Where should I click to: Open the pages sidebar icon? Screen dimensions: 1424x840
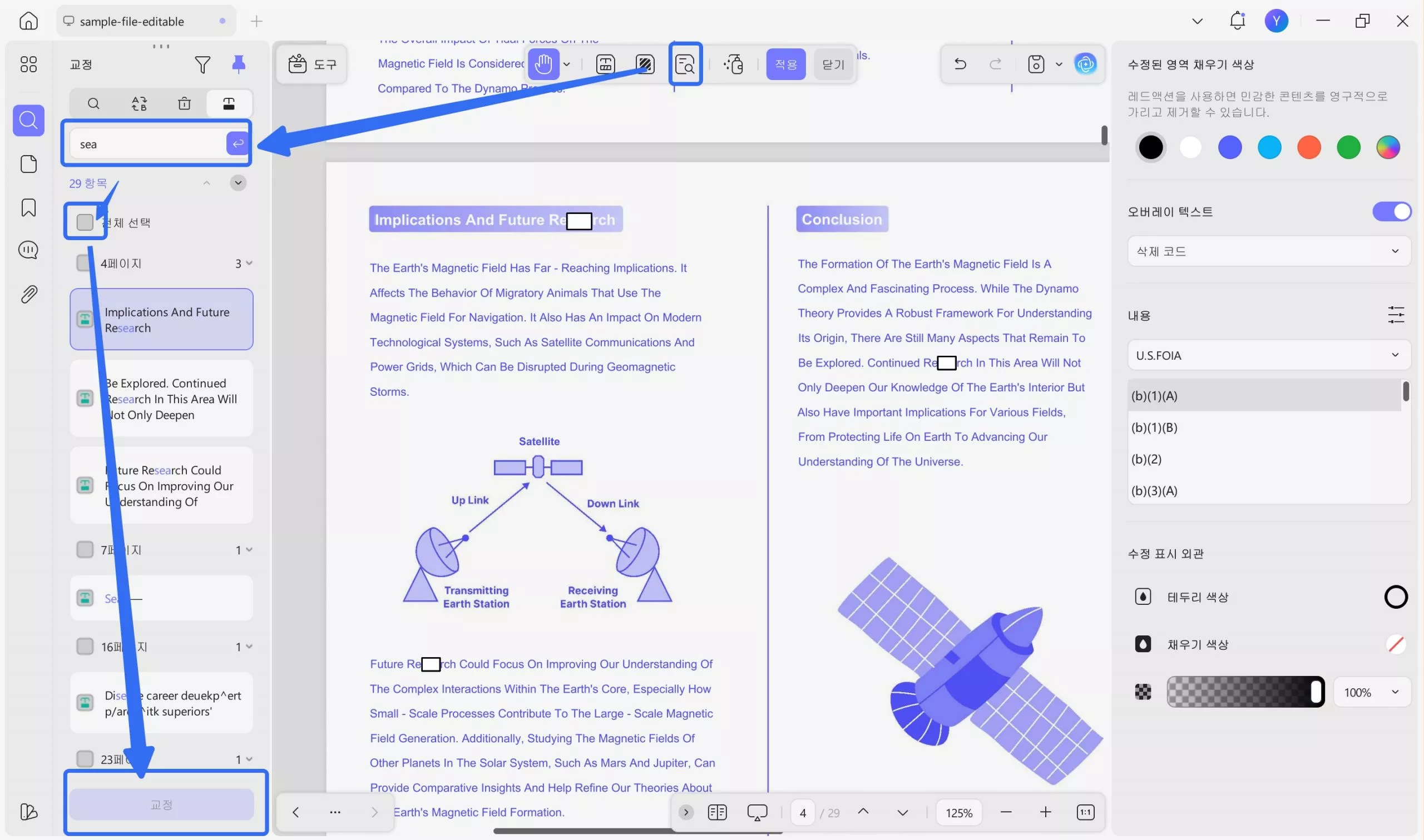[28, 164]
